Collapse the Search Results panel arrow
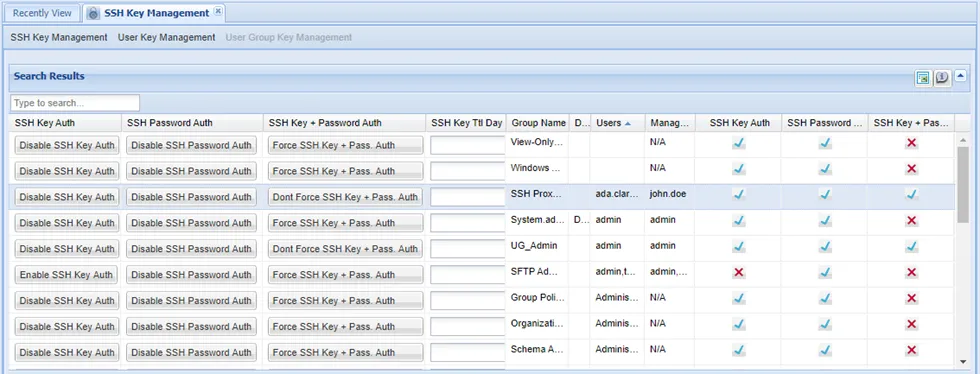The image size is (980, 374). pos(961,76)
